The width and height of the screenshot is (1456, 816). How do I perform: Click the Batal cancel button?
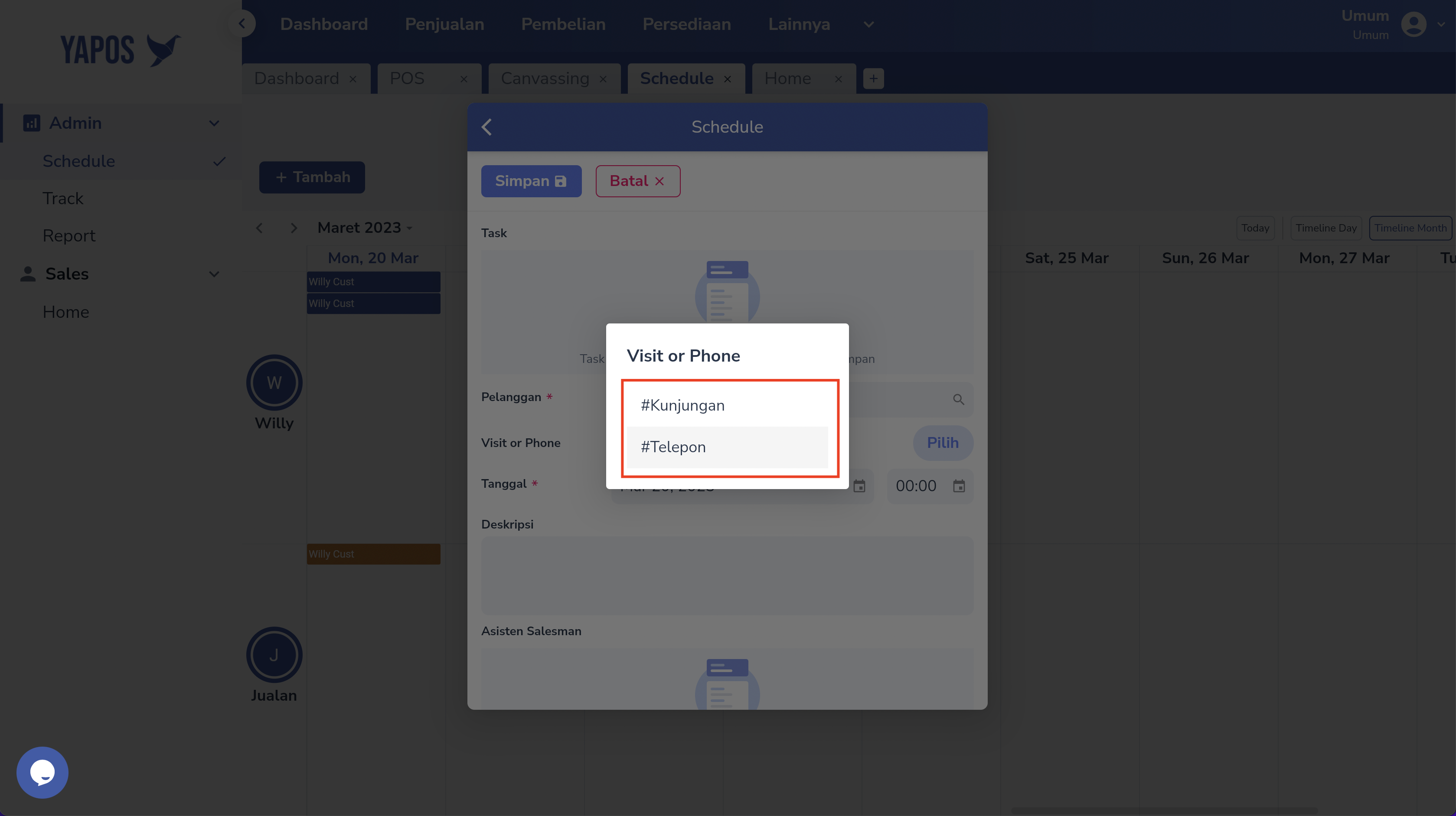[637, 181]
